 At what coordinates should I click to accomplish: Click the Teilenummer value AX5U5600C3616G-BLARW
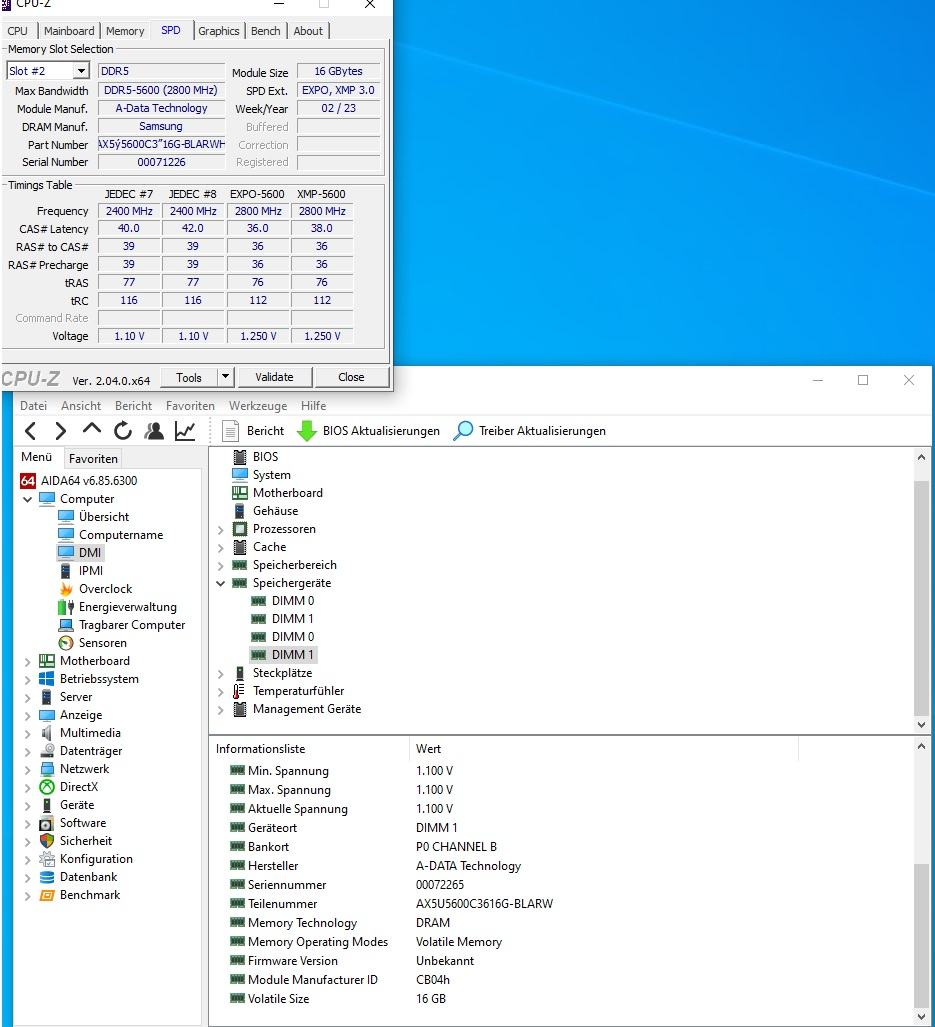coord(484,904)
